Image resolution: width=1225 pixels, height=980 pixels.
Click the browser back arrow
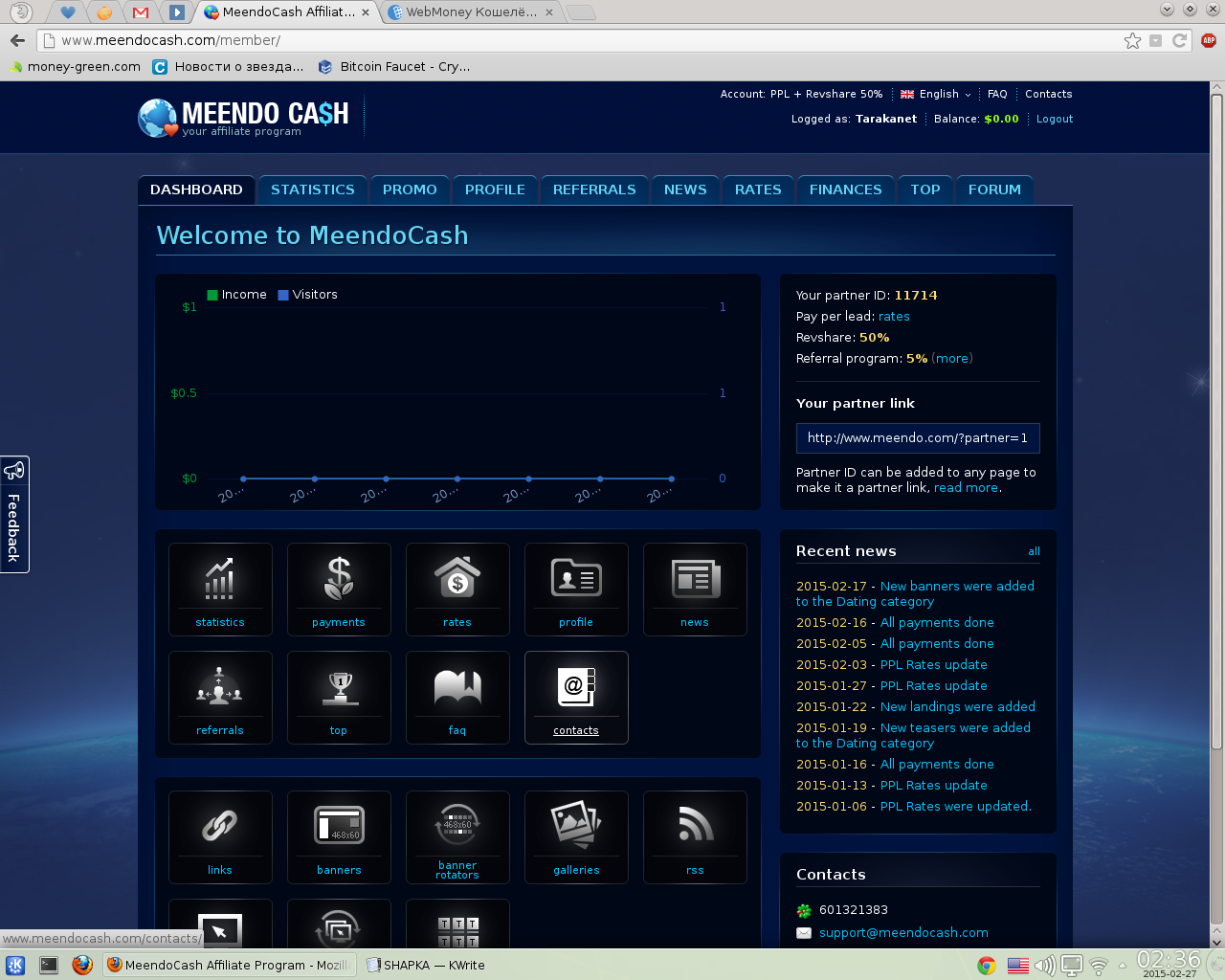(17, 40)
